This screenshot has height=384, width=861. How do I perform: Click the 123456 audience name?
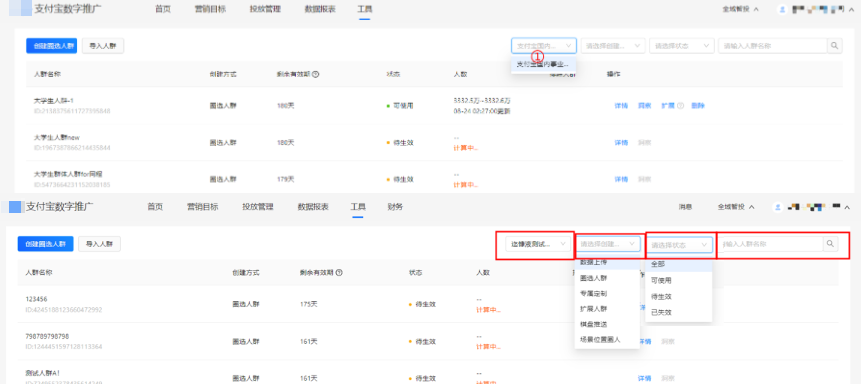pyautogui.click(x=36, y=299)
